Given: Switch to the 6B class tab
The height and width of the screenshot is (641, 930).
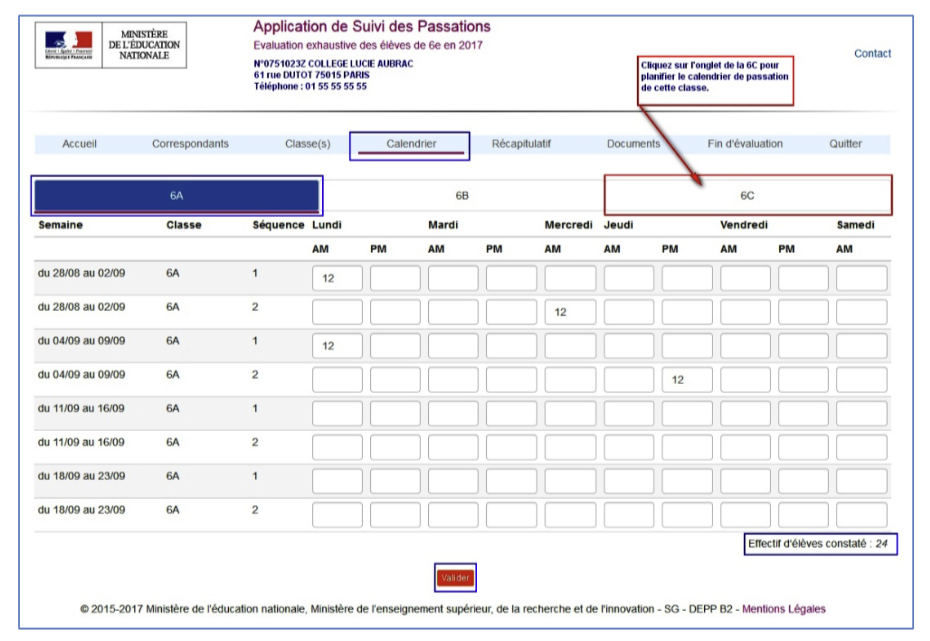Looking at the screenshot, I should pos(462,196).
